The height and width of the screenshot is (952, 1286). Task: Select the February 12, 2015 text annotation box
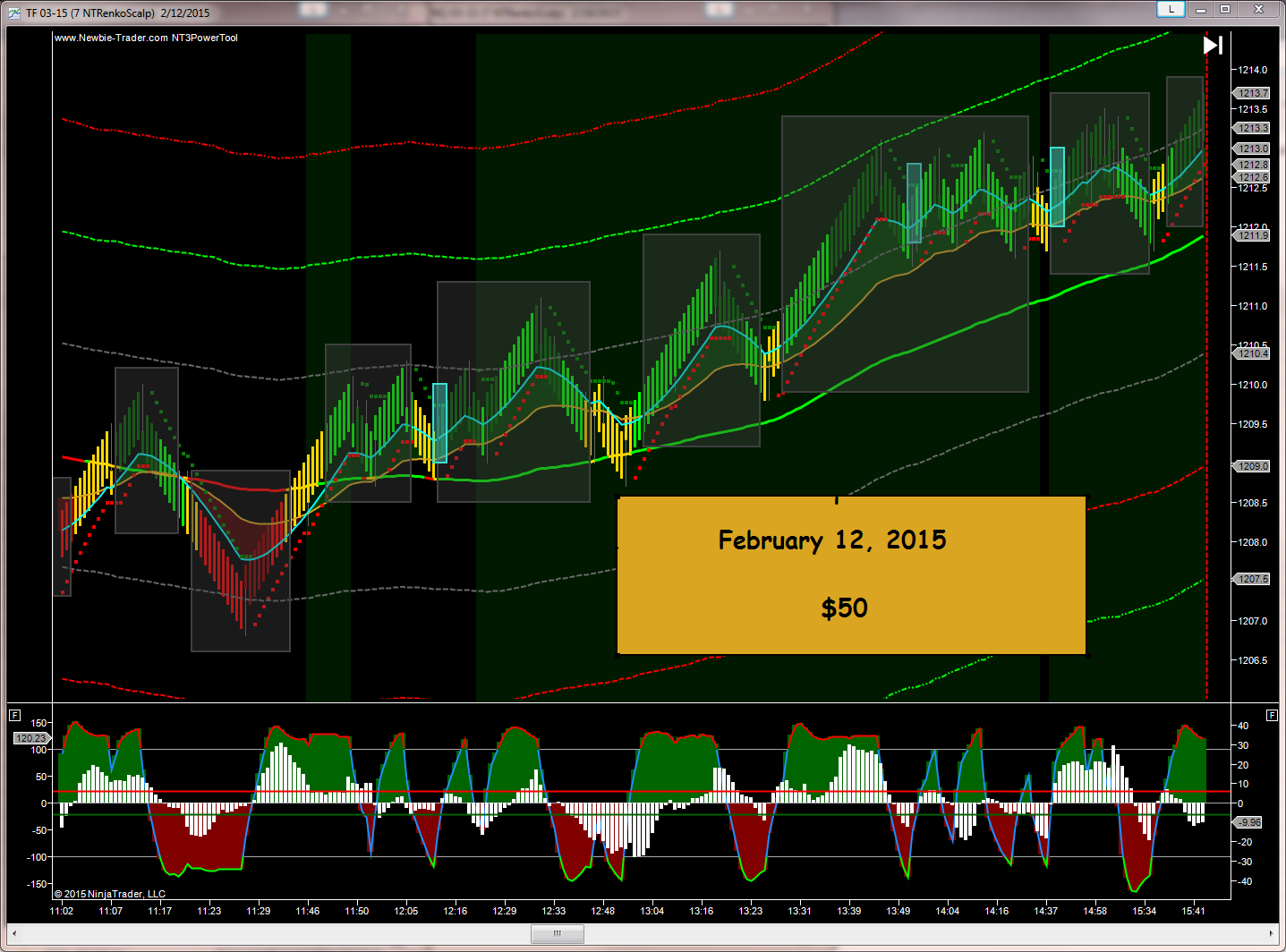pyautogui.click(x=851, y=574)
